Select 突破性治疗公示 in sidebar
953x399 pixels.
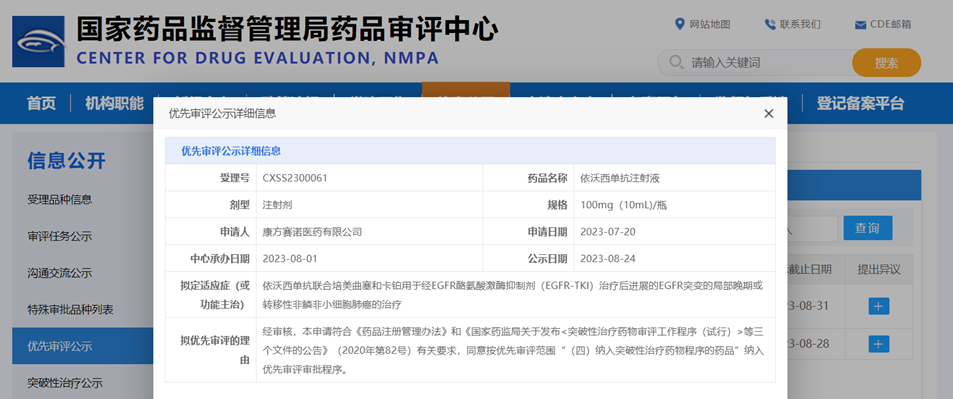point(65,383)
